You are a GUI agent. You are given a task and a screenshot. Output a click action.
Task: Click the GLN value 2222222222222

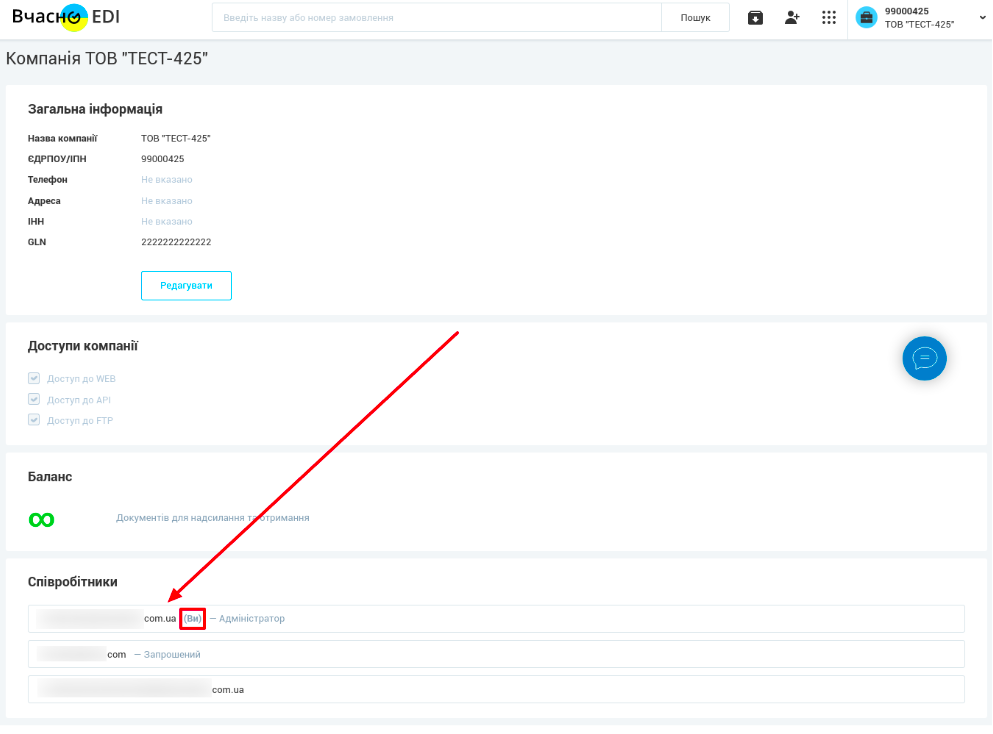click(x=176, y=242)
